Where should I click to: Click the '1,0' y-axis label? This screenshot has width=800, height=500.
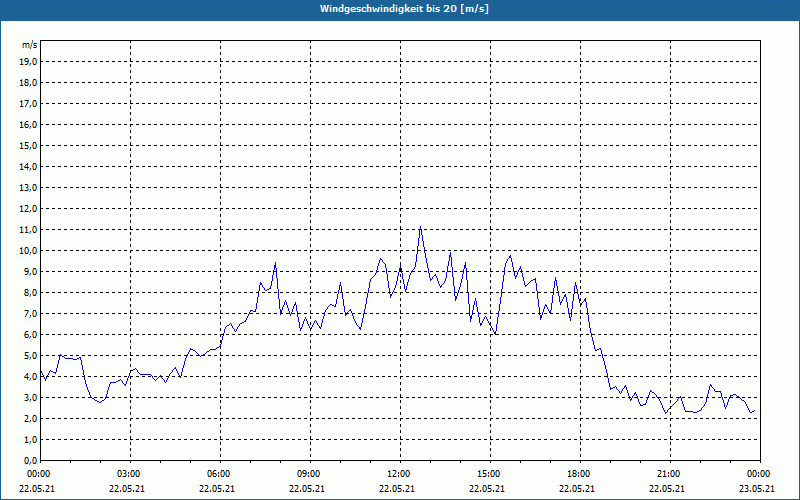point(31,439)
